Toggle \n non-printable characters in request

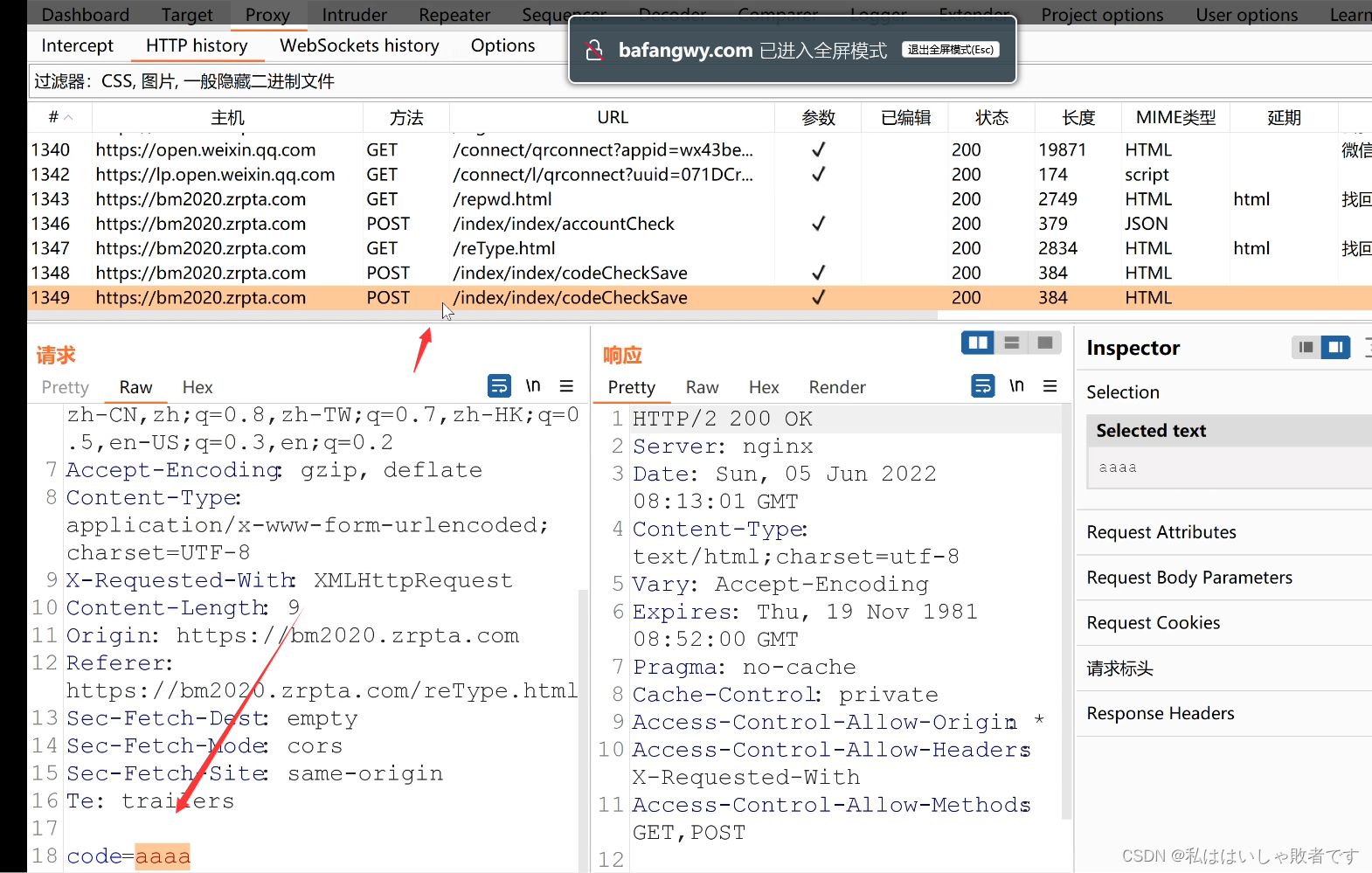(x=533, y=385)
